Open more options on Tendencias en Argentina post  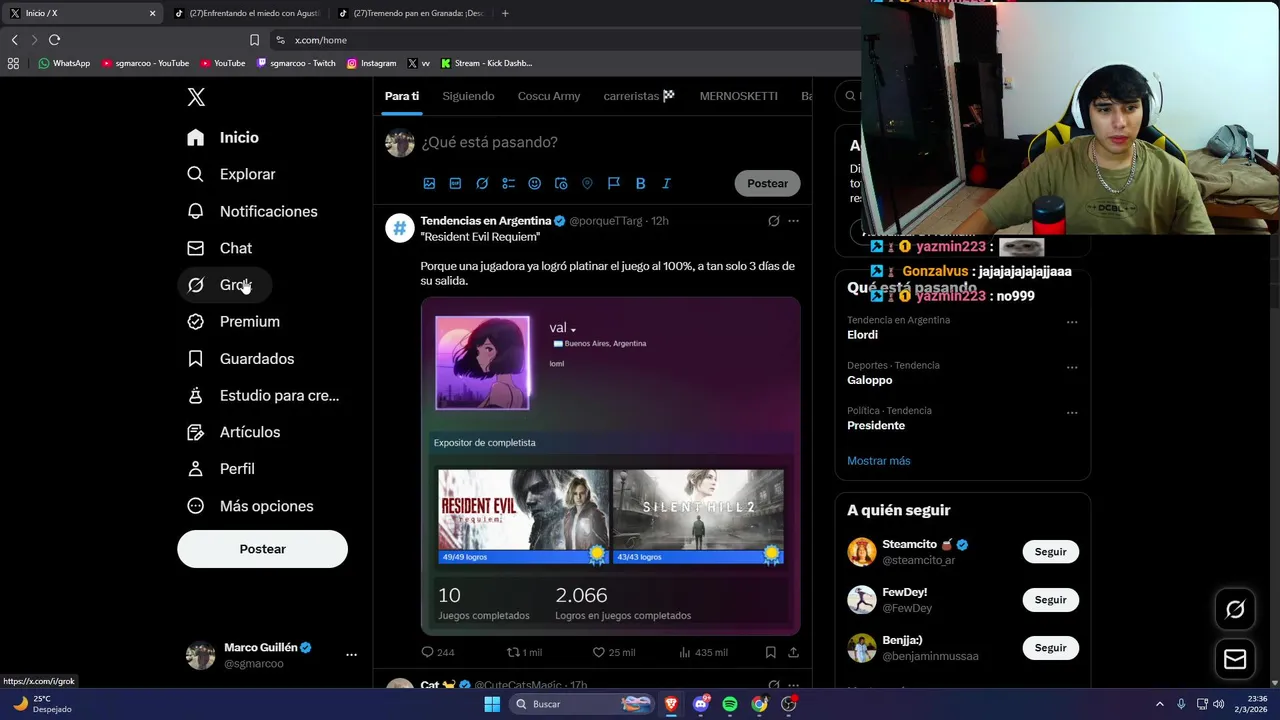[793, 221]
